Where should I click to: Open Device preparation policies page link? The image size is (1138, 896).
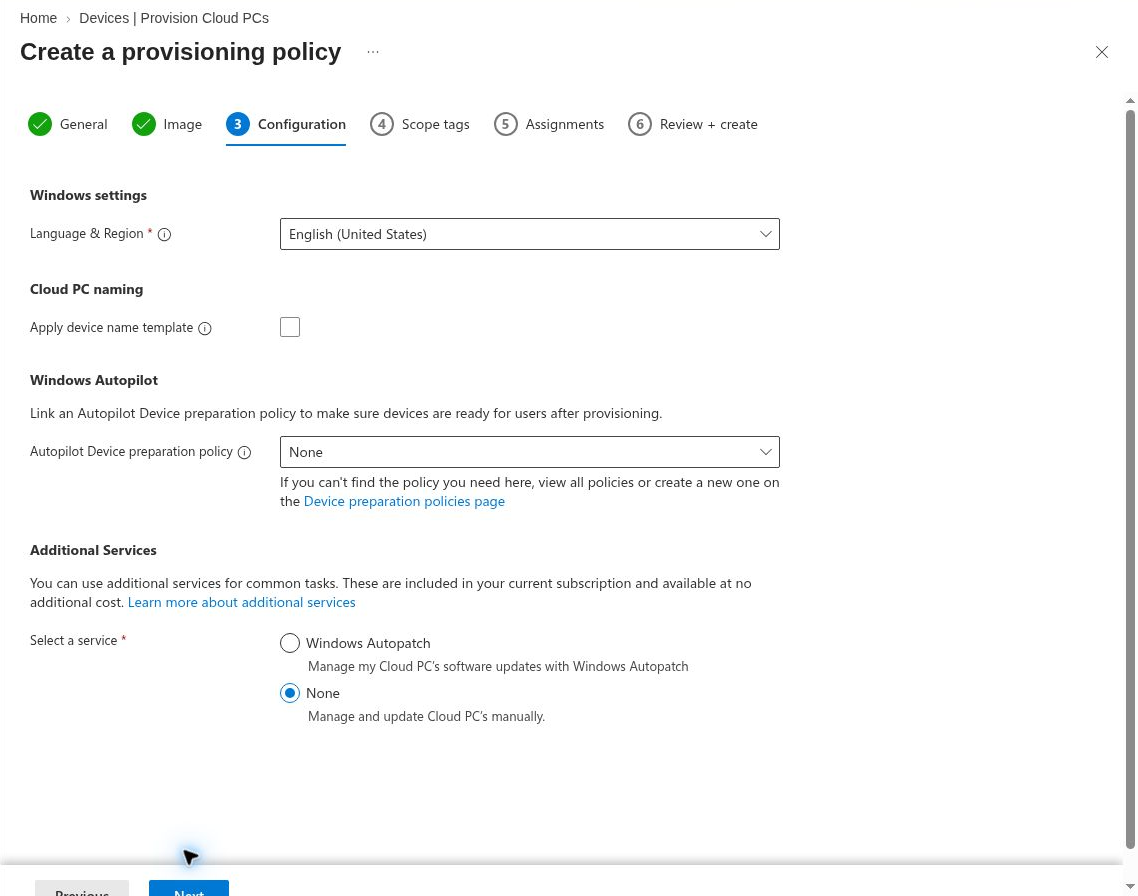click(x=404, y=501)
